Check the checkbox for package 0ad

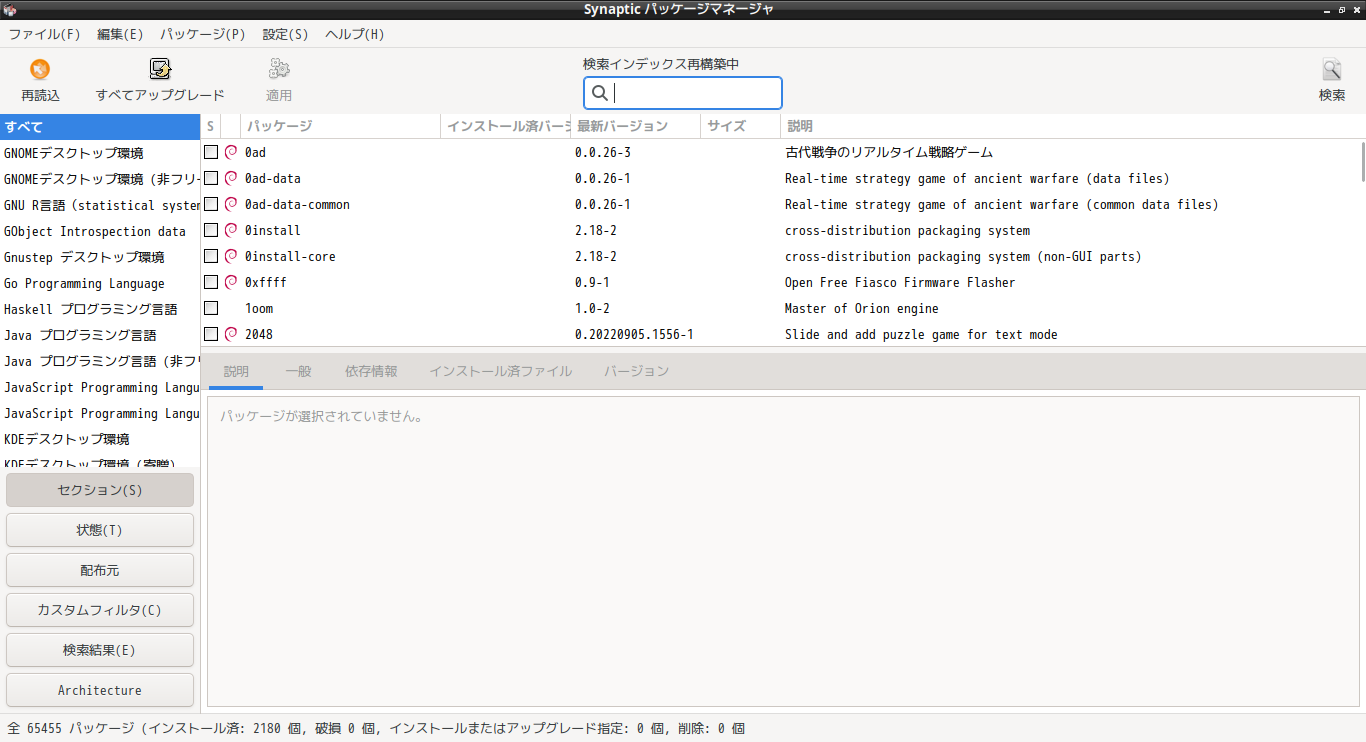click(210, 152)
